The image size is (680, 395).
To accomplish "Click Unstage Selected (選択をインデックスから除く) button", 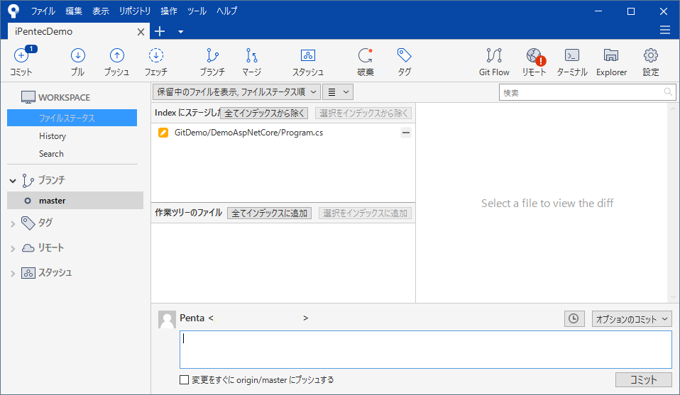I will [363, 113].
